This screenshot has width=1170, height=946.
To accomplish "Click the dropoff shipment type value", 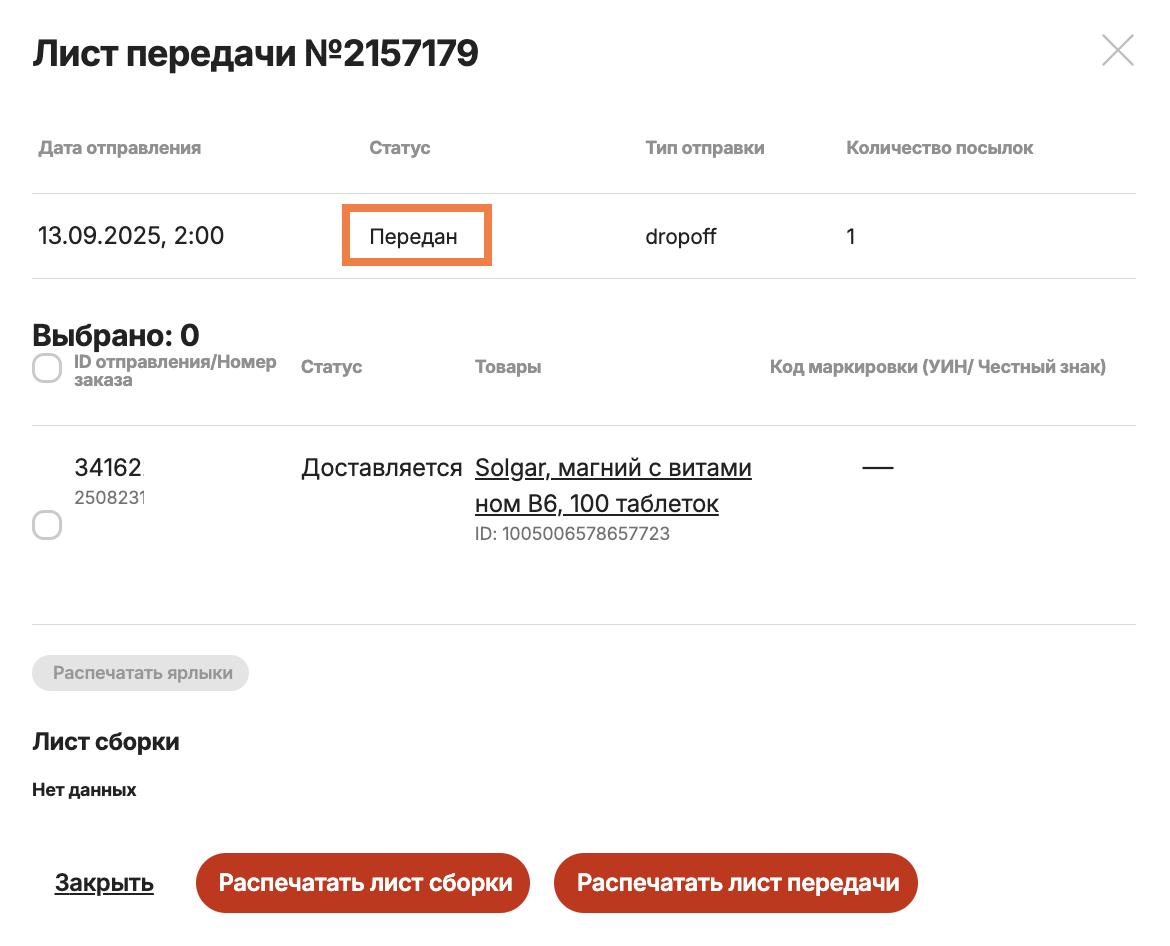I will [680, 237].
